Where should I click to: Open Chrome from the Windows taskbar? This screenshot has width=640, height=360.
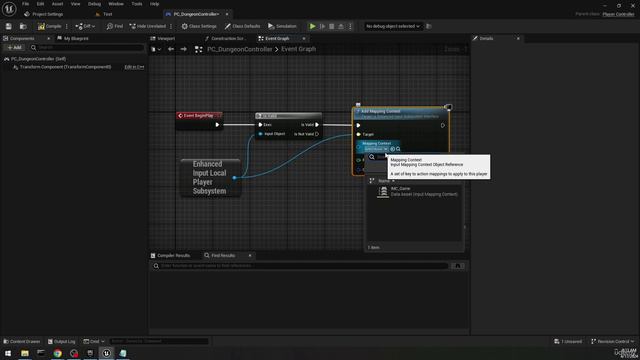point(58,353)
